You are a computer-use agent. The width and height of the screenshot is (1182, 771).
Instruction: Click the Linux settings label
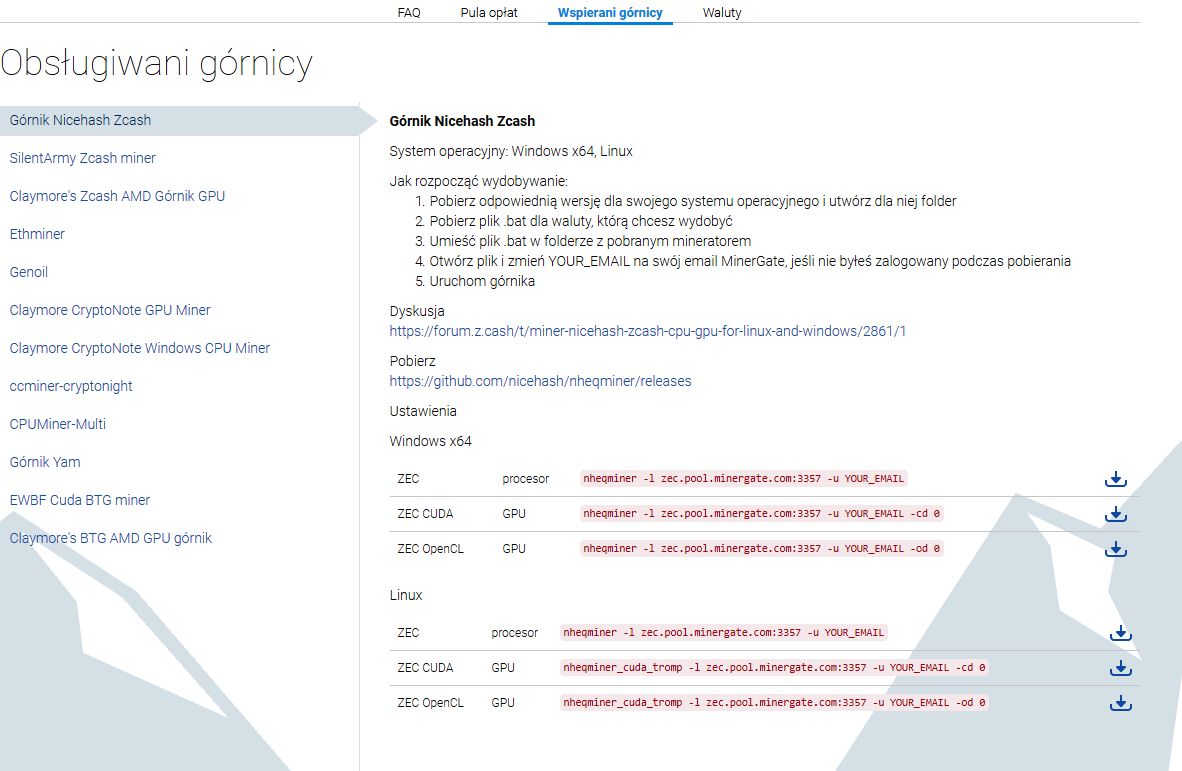coord(406,595)
